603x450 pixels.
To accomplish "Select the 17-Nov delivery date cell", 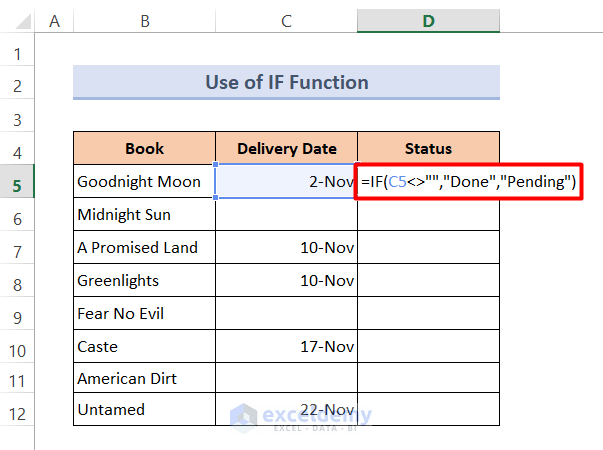I will click(286, 346).
